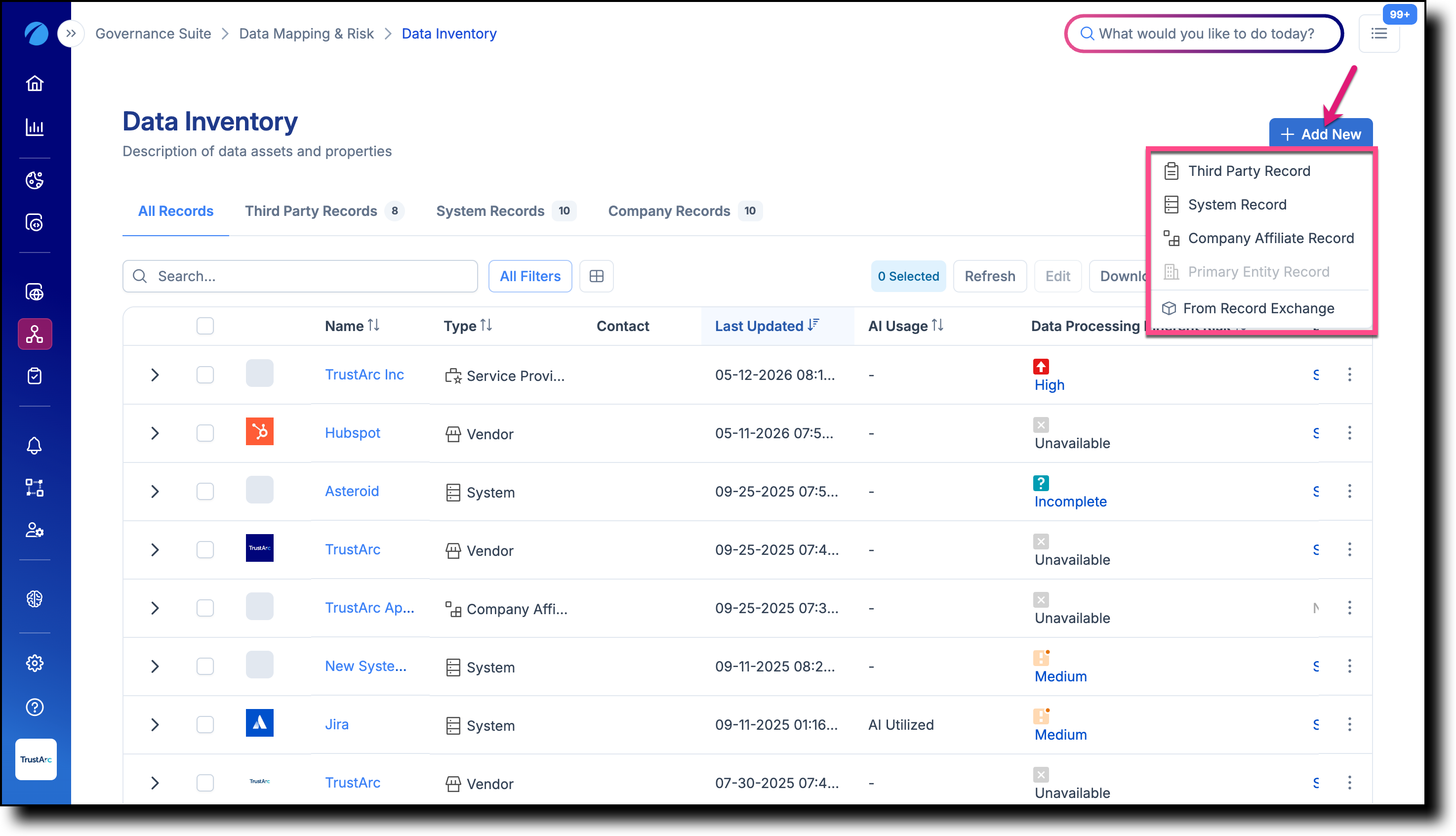Image resolution: width=1456 pixels, height=836 pixels.
Task: Open the Home icon in sidebar
Action: [x=35, y=84]
